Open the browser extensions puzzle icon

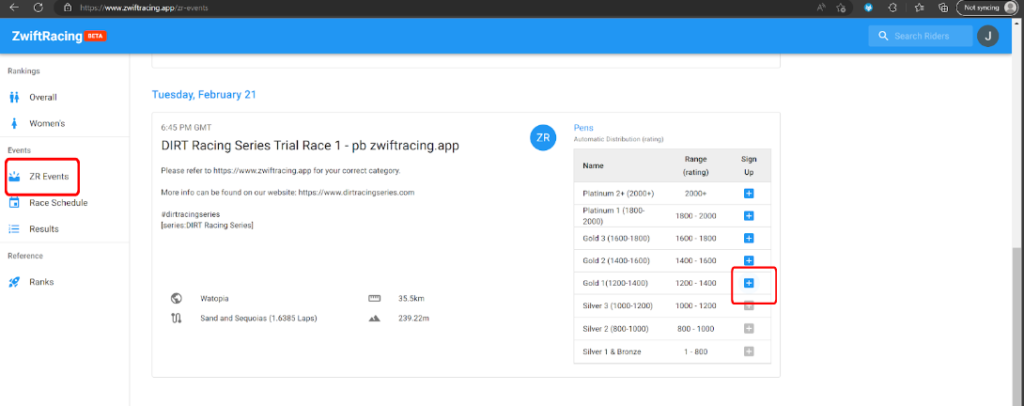click(x=892, y=8)
